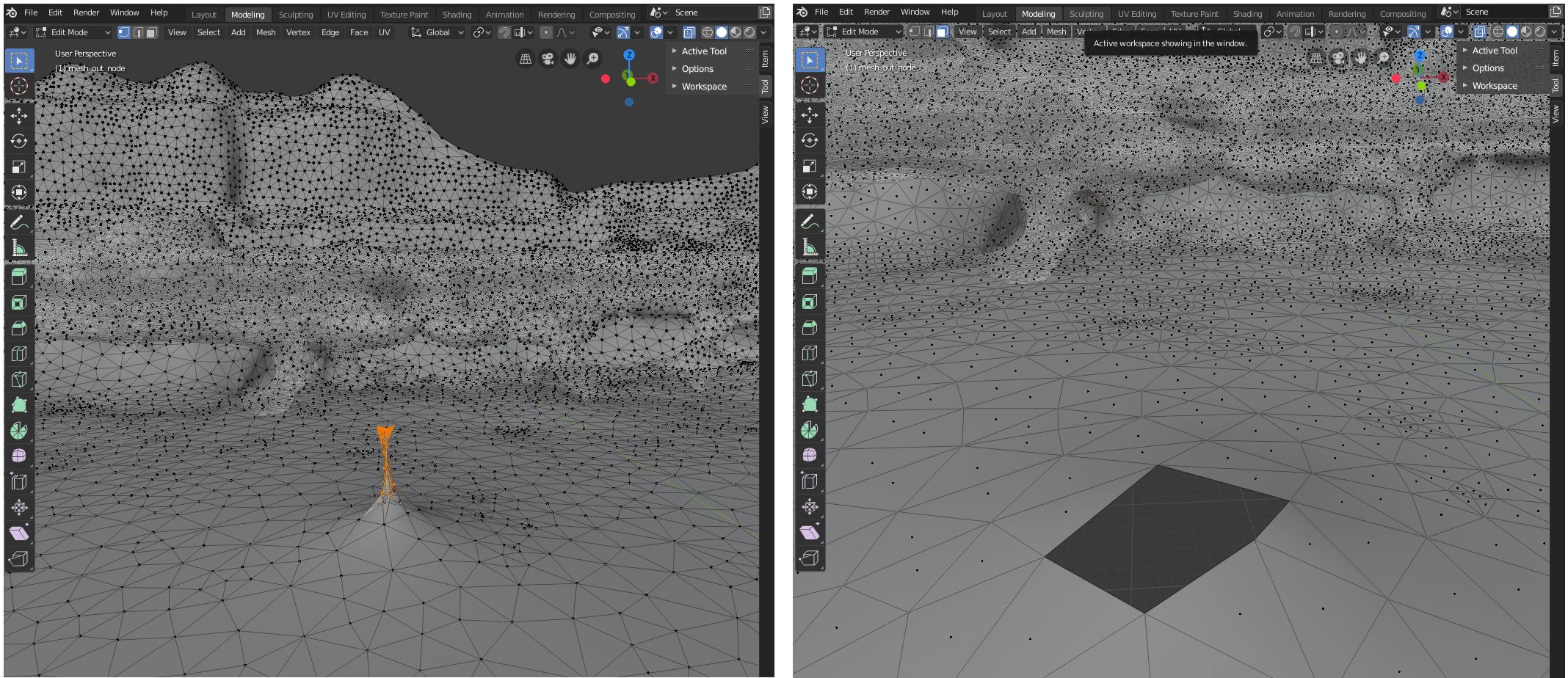The width and height of the screenshot is (1568, 678).
Task: Toggle gizmo display in left window
Action: coord(623,32)
